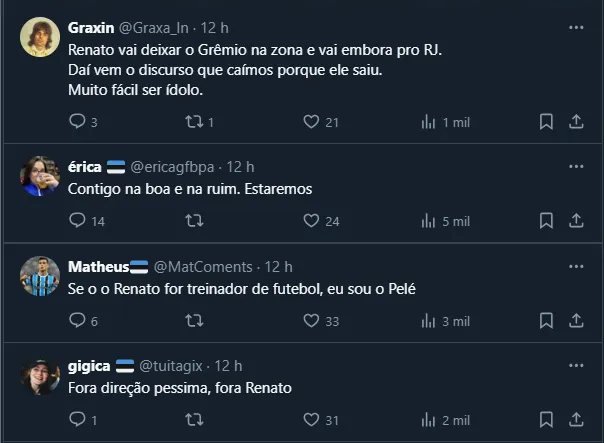604x443 pixels.
Task: Like gigica's tweet with 31 likes
Action: coord(311,420)
